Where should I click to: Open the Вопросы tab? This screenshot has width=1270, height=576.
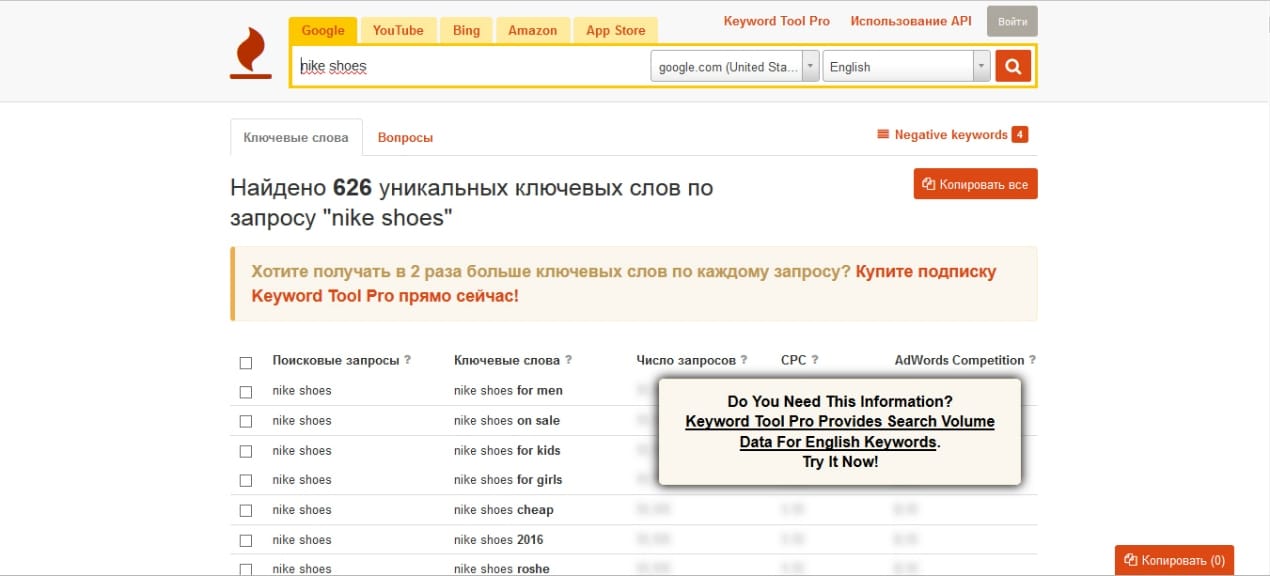pyautogui.click(x=405, y=137)
